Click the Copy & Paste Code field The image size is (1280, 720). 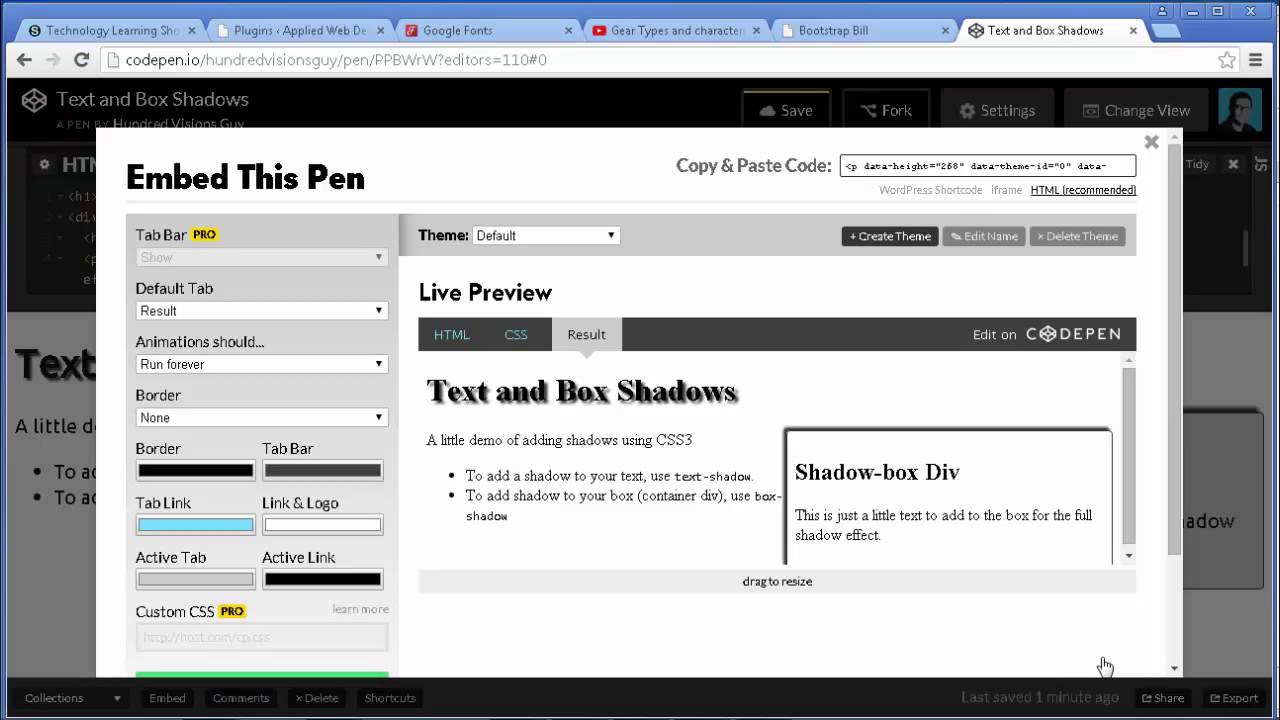point(988,166)
